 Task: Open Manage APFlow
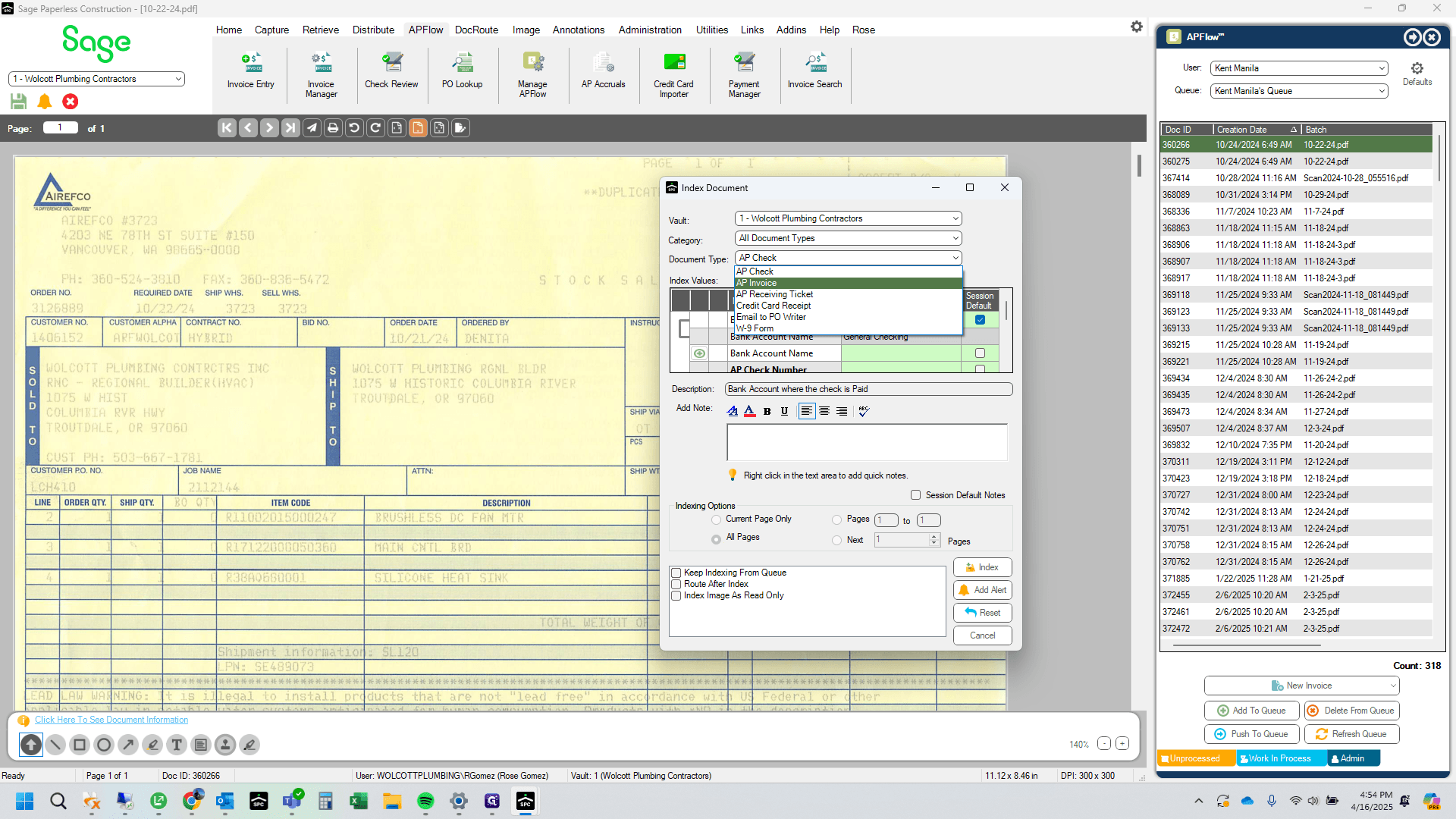pos(532,75)
